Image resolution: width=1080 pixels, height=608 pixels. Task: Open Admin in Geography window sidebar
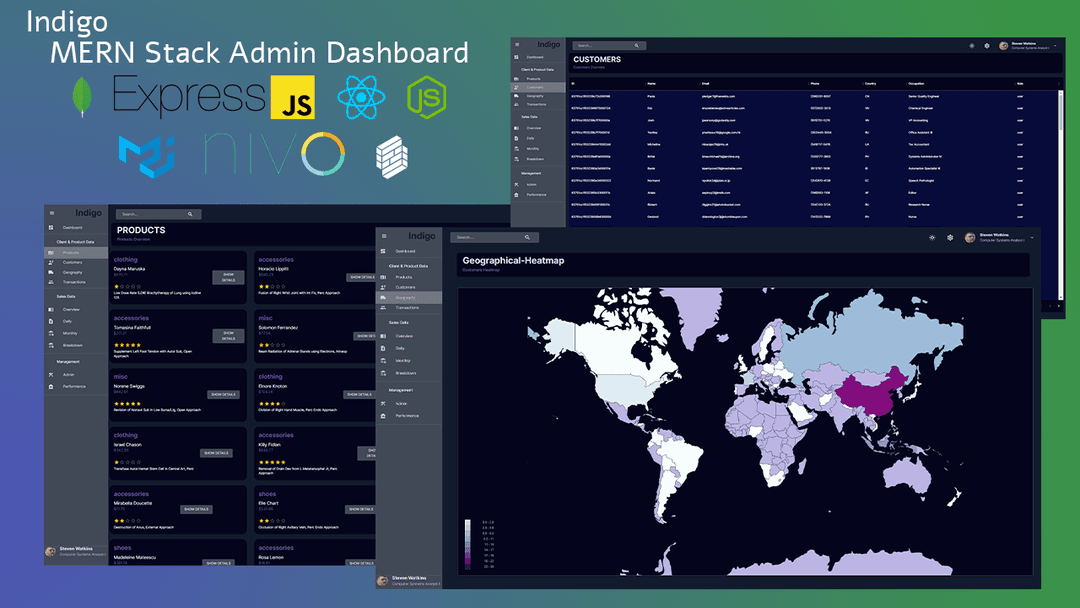409,403
